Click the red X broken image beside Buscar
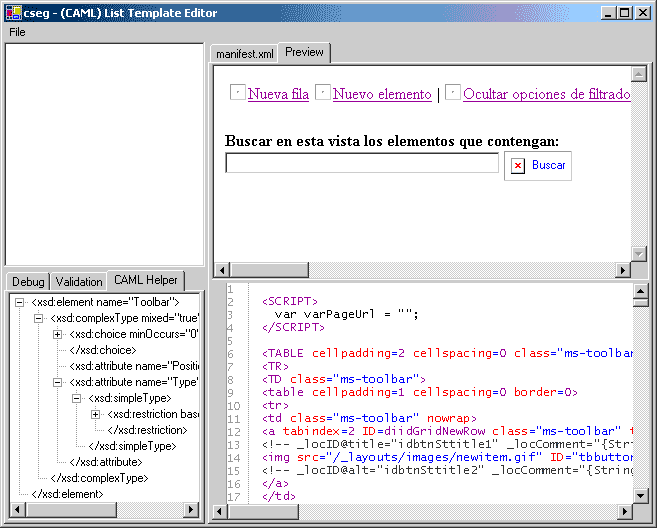This screenshot has height=528, width=657. pos(518,166)
